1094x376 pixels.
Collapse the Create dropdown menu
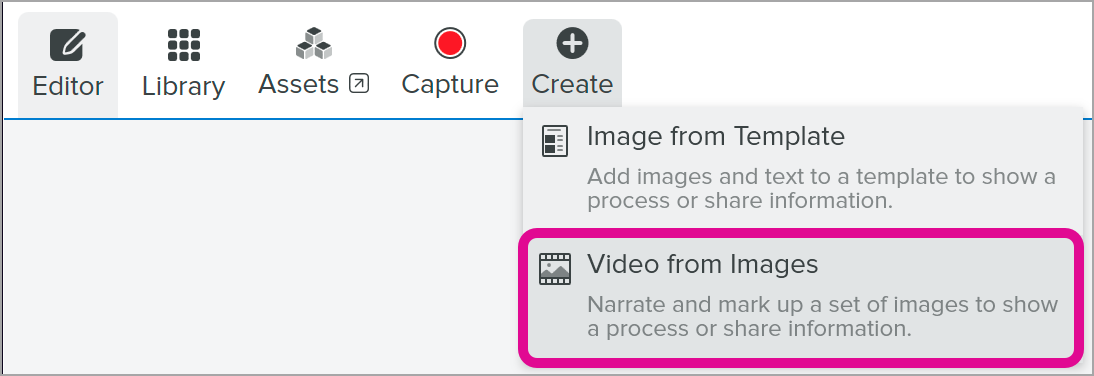point(572,64)
